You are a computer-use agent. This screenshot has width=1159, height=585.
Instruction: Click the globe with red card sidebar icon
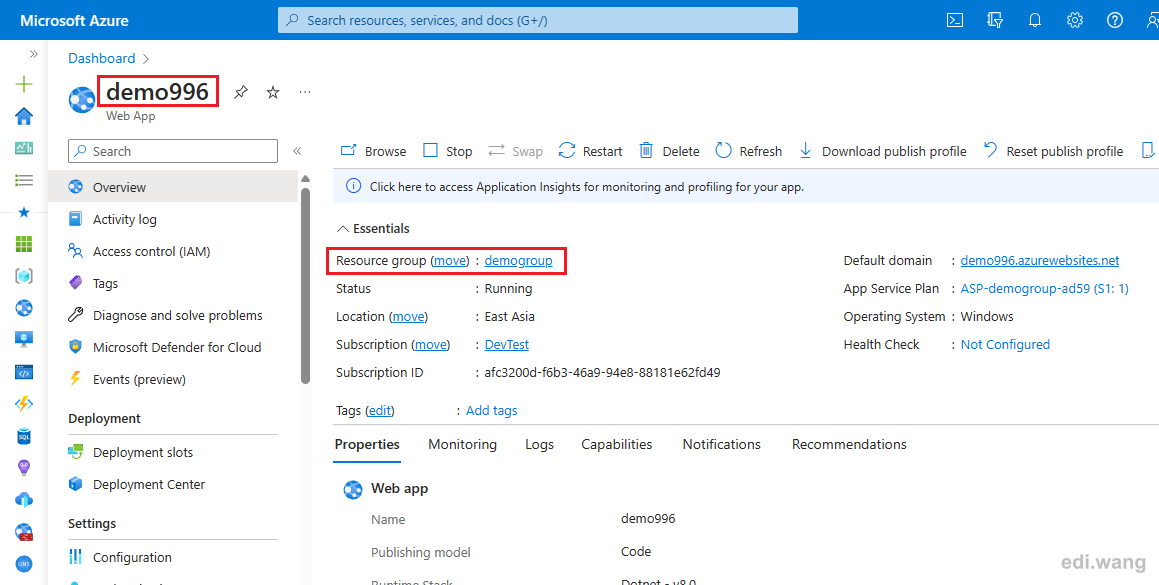point(24,532)
